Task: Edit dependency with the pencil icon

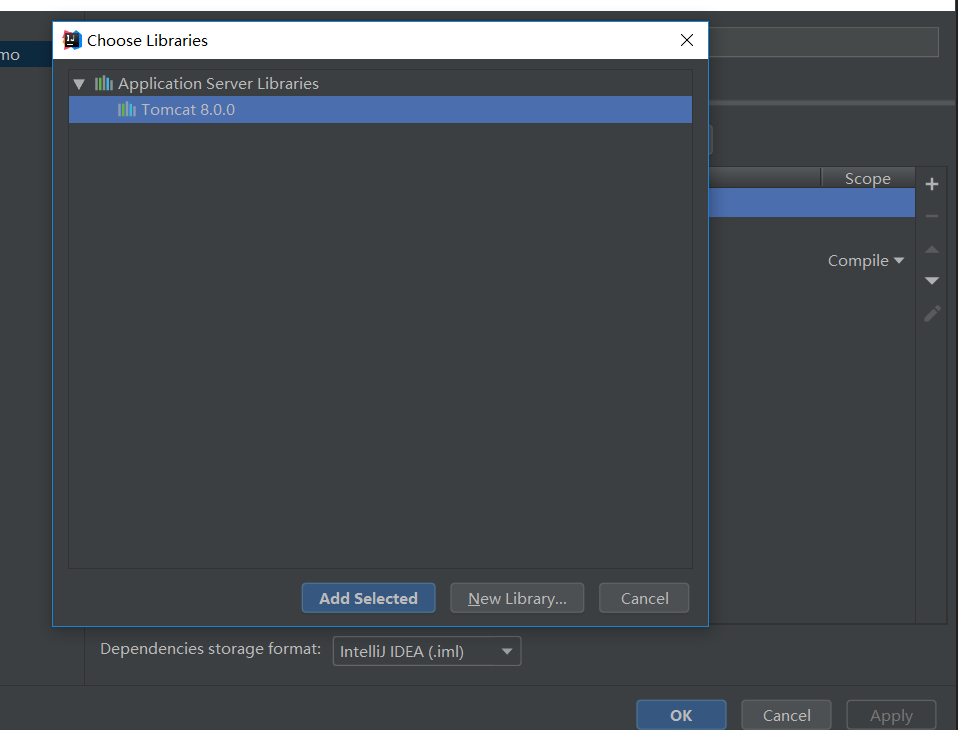Action: [932, 314]
